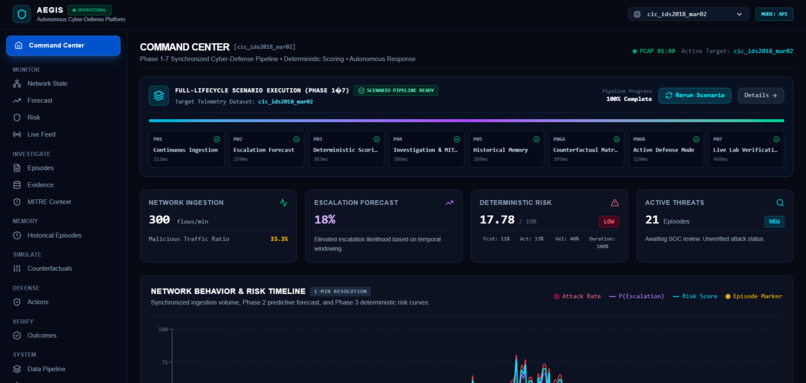Click the Active Threats search icon

click(x=780, y=203)
